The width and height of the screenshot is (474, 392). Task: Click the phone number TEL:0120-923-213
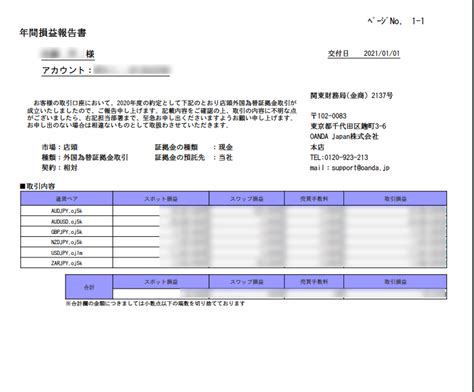(x=339, y=157)
